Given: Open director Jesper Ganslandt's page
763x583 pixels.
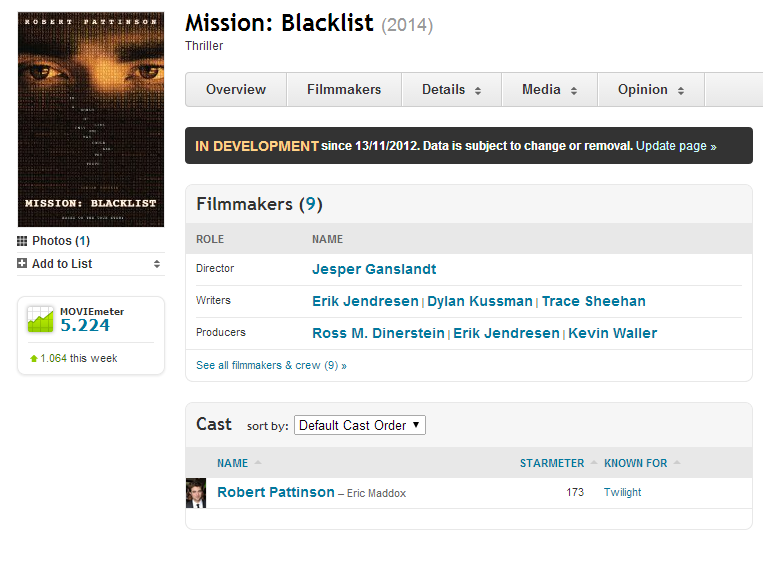Looking at the screenshot, I should click(374, 269).
